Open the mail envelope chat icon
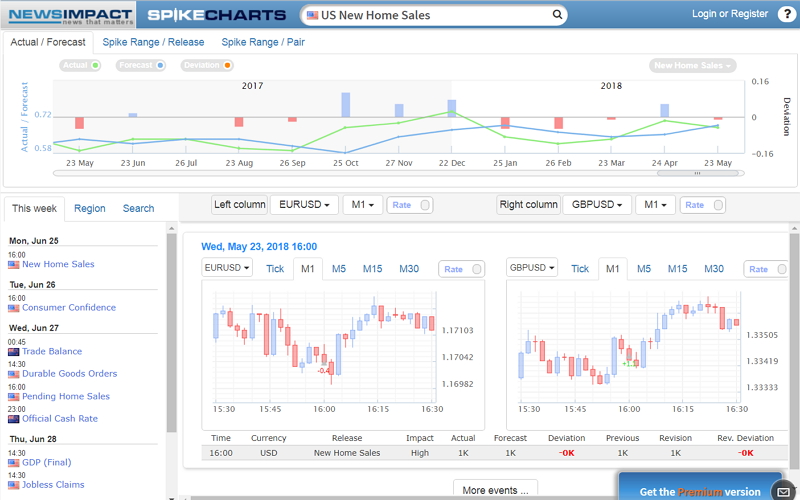Screen dimensions: 800x500 point(783,491)
